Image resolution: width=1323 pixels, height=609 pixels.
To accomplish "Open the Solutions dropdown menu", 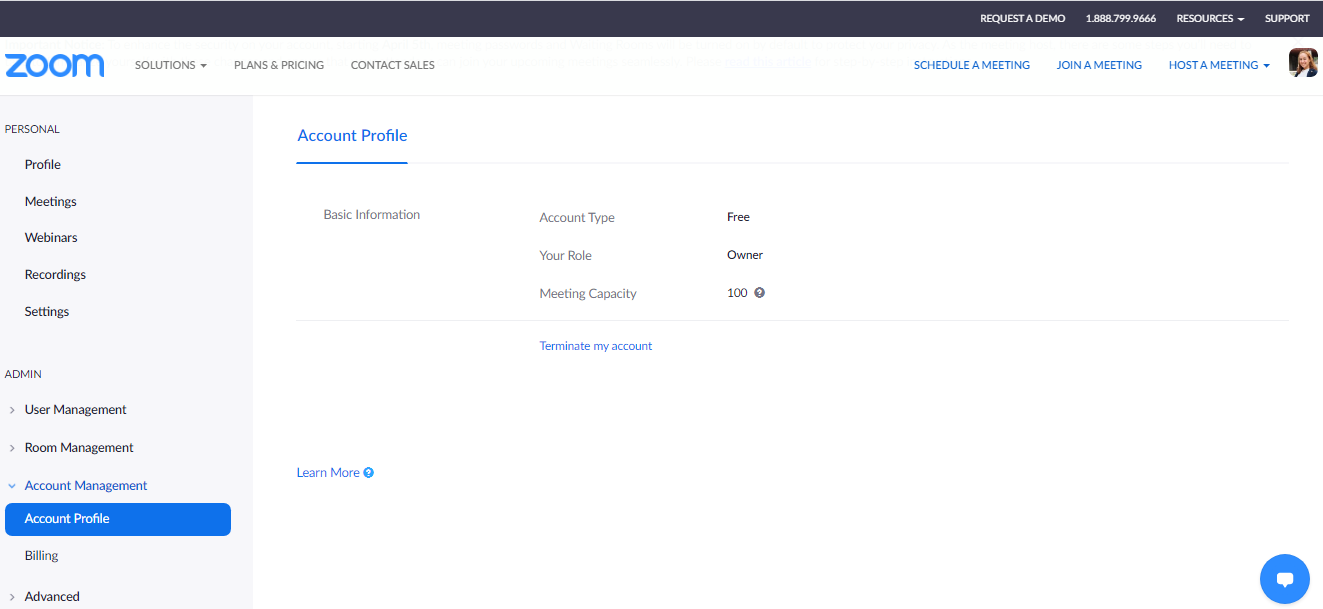I will click(171, 65).
